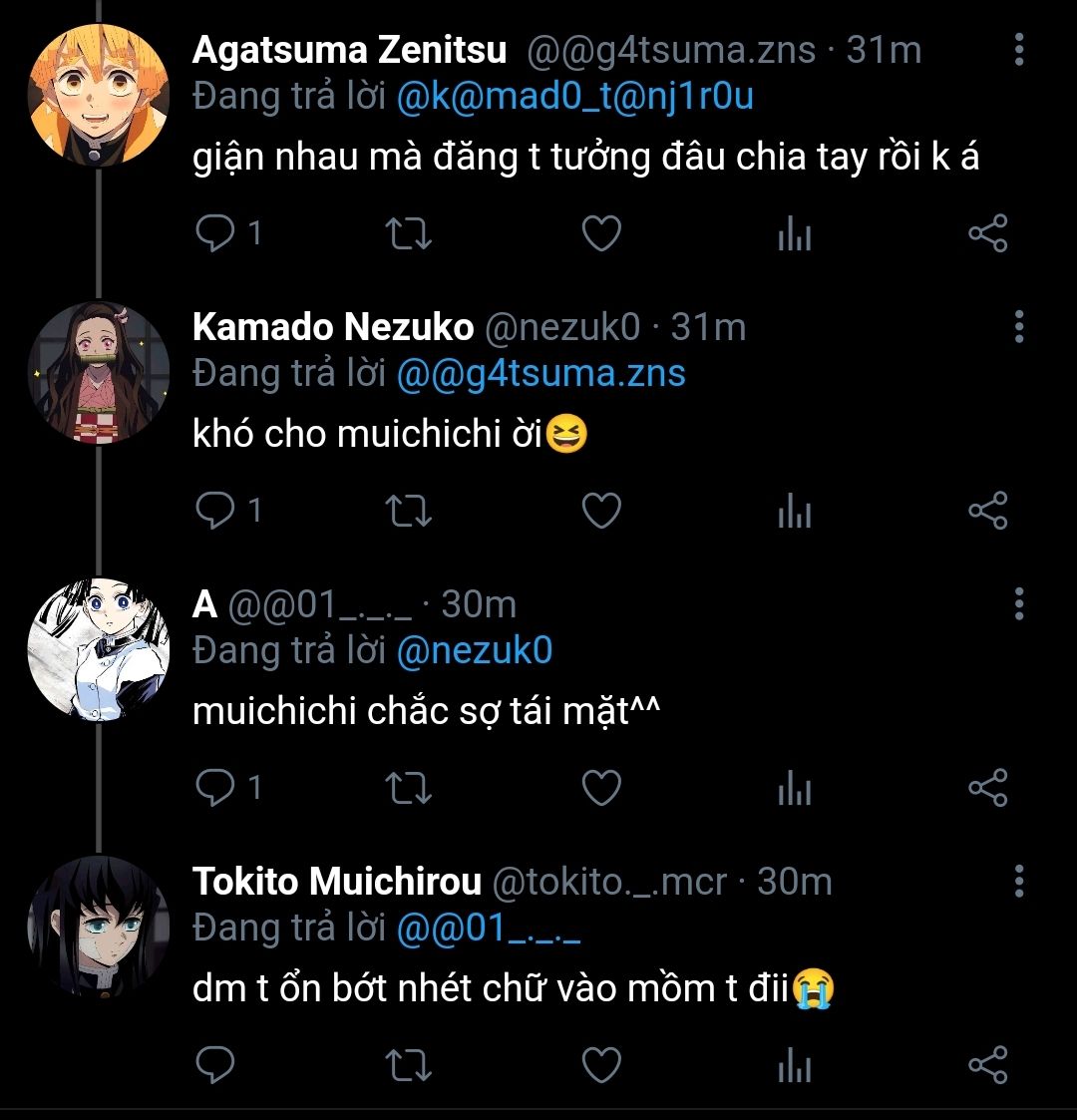Open the @@g4tsuma.zns mention in Nezuko's reply
Image resolution: width=1077 pixels, height=1120 pixels.
coord(540,373)
